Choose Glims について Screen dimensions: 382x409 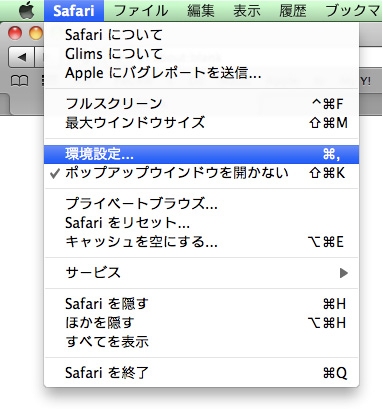(201, 54)
